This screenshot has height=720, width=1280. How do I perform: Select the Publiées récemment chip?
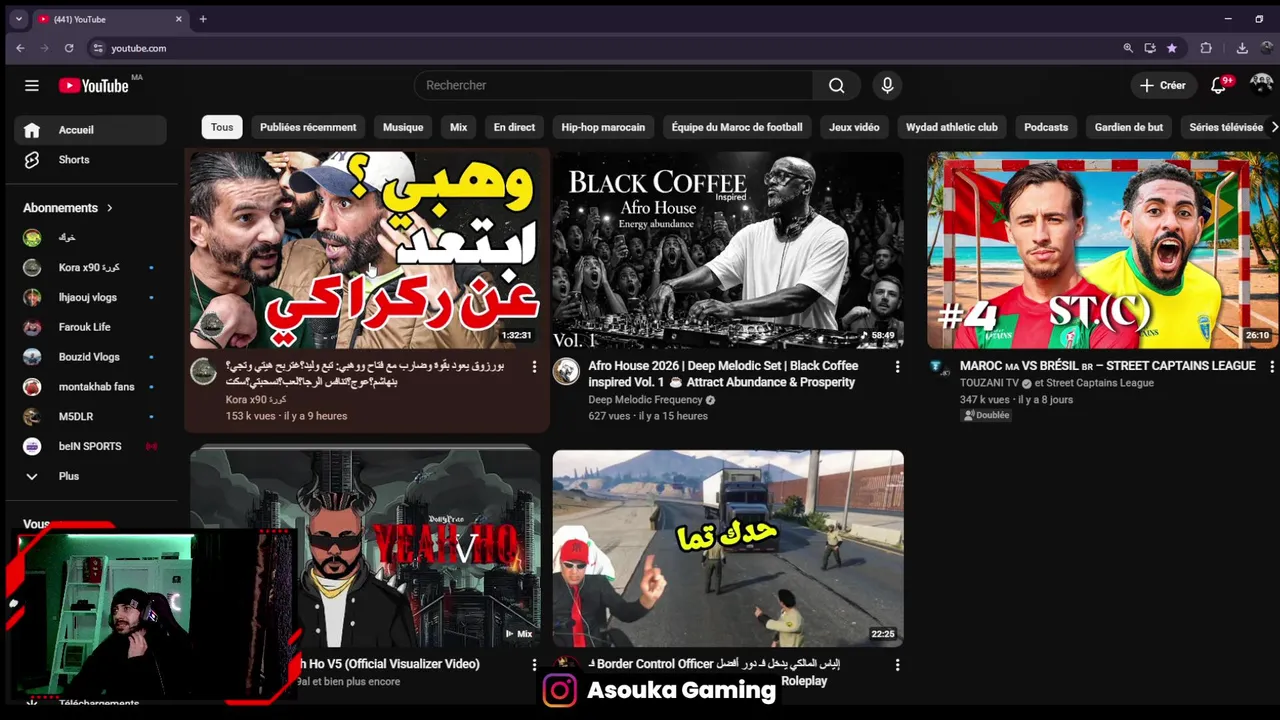308,127
